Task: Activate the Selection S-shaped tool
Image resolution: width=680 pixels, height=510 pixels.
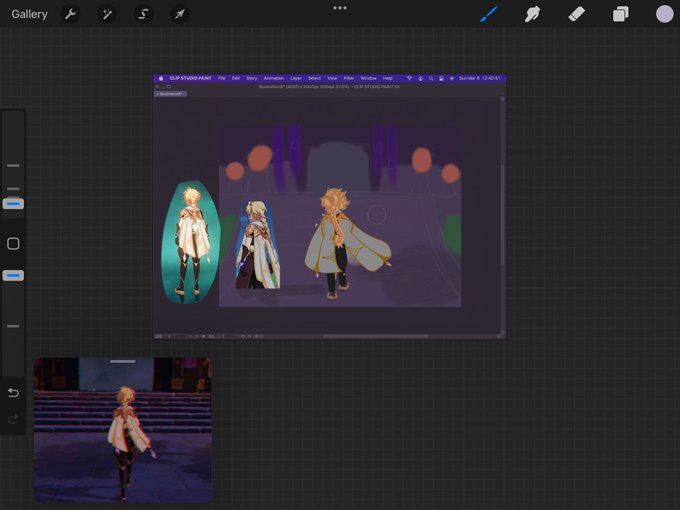Action: 143,14
